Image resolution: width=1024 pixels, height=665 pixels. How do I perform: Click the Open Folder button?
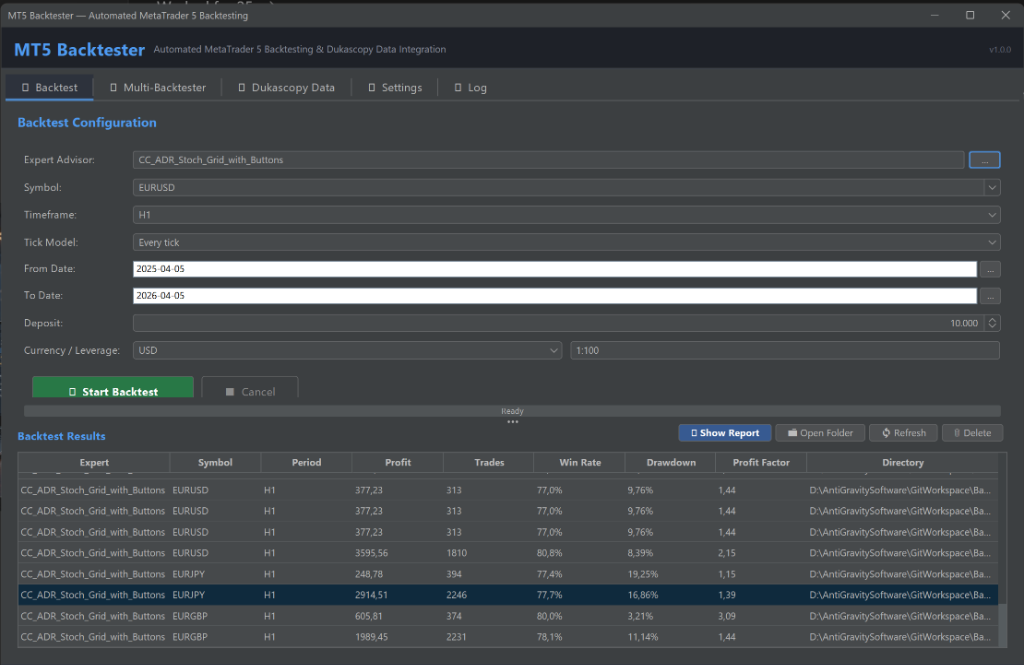pyautogui.click(x=819, y=433)
